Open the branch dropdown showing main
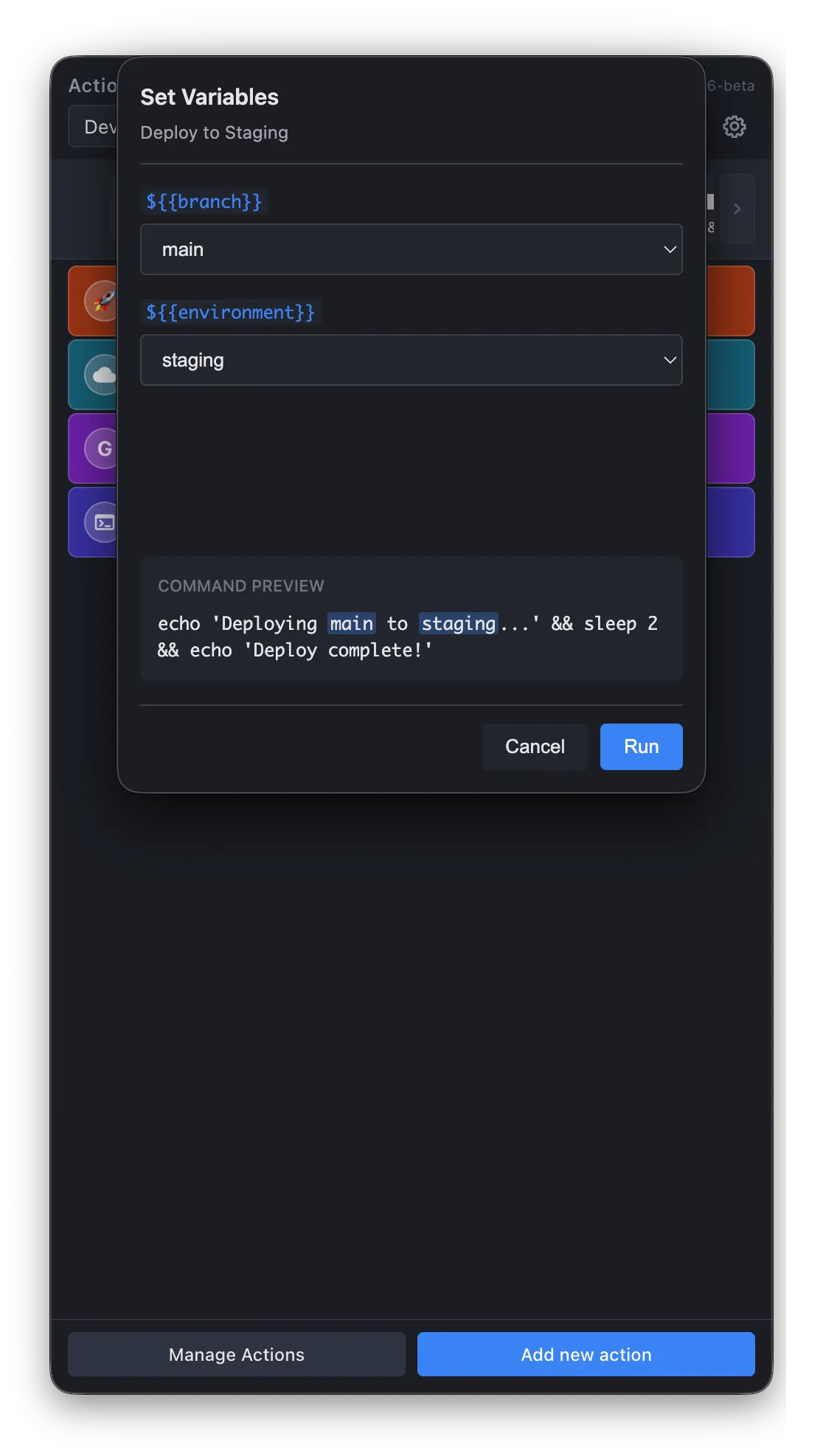Image resolution: width=823 pixels, height=1456 pixels. (411, 249)
